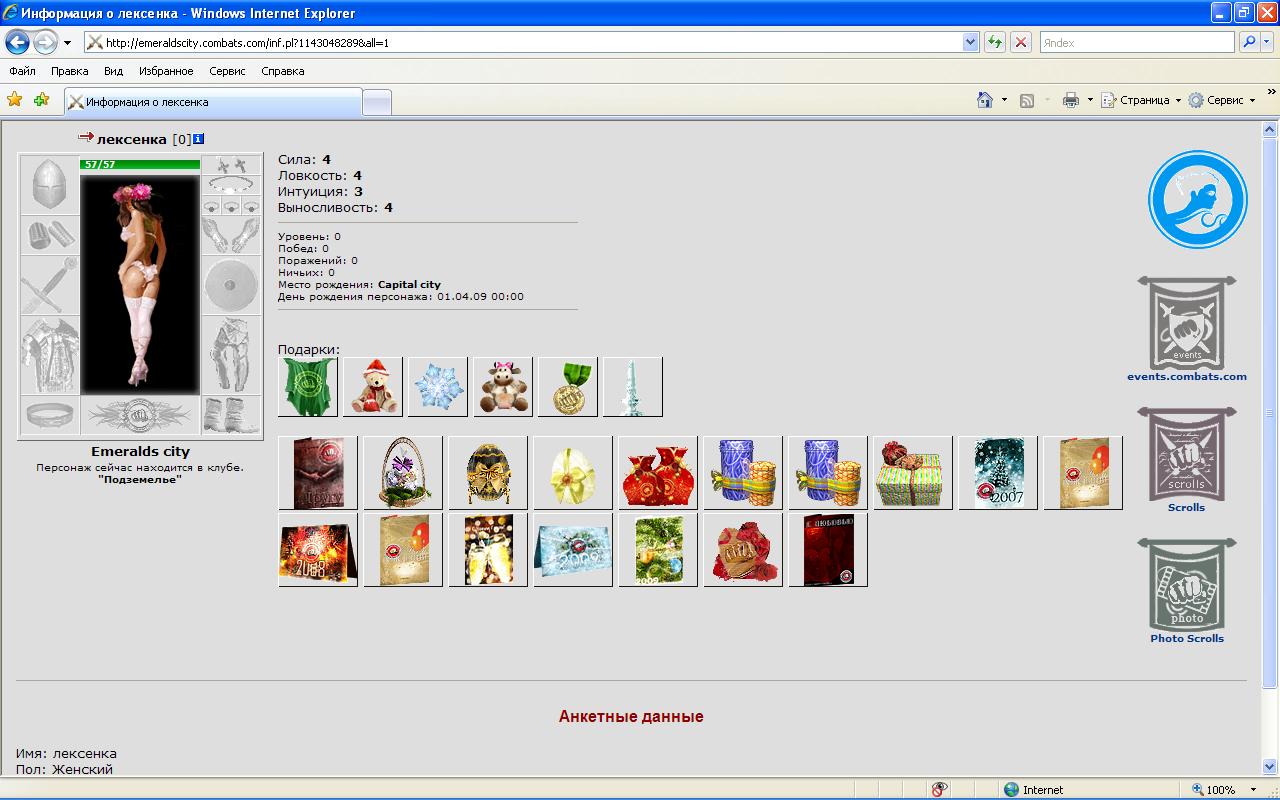Screen dimensions: 1280x800
Task: Open the Правка menu
Action: [x=70, y=71]
